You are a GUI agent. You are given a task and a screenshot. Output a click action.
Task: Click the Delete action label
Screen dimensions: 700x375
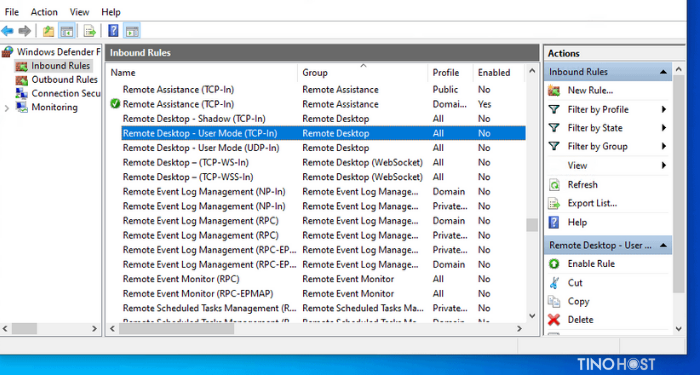coord(580,320)
